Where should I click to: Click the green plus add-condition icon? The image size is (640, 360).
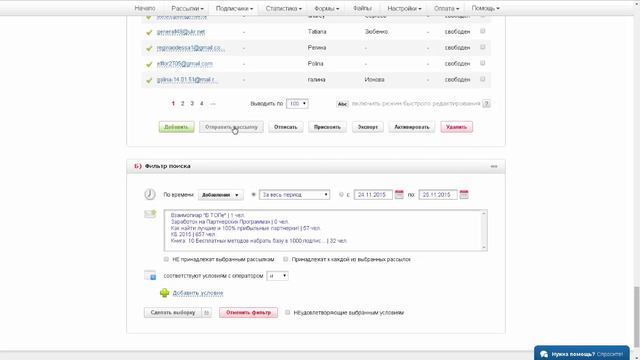164,293
